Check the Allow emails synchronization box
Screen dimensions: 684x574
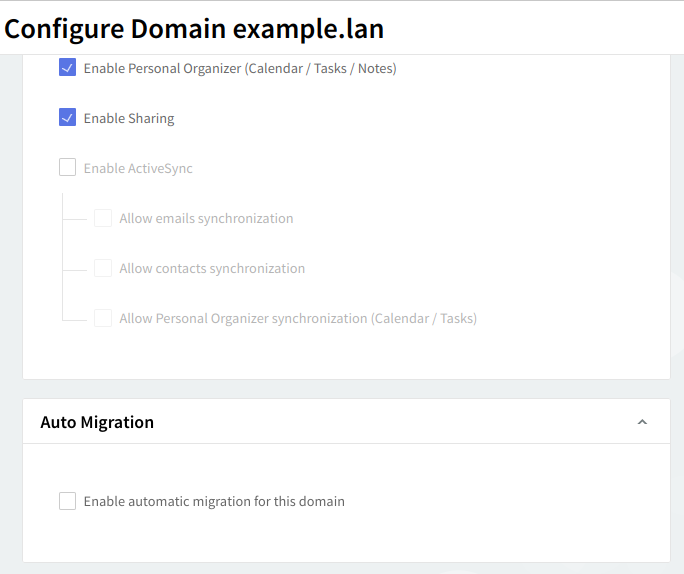[103, 218]
